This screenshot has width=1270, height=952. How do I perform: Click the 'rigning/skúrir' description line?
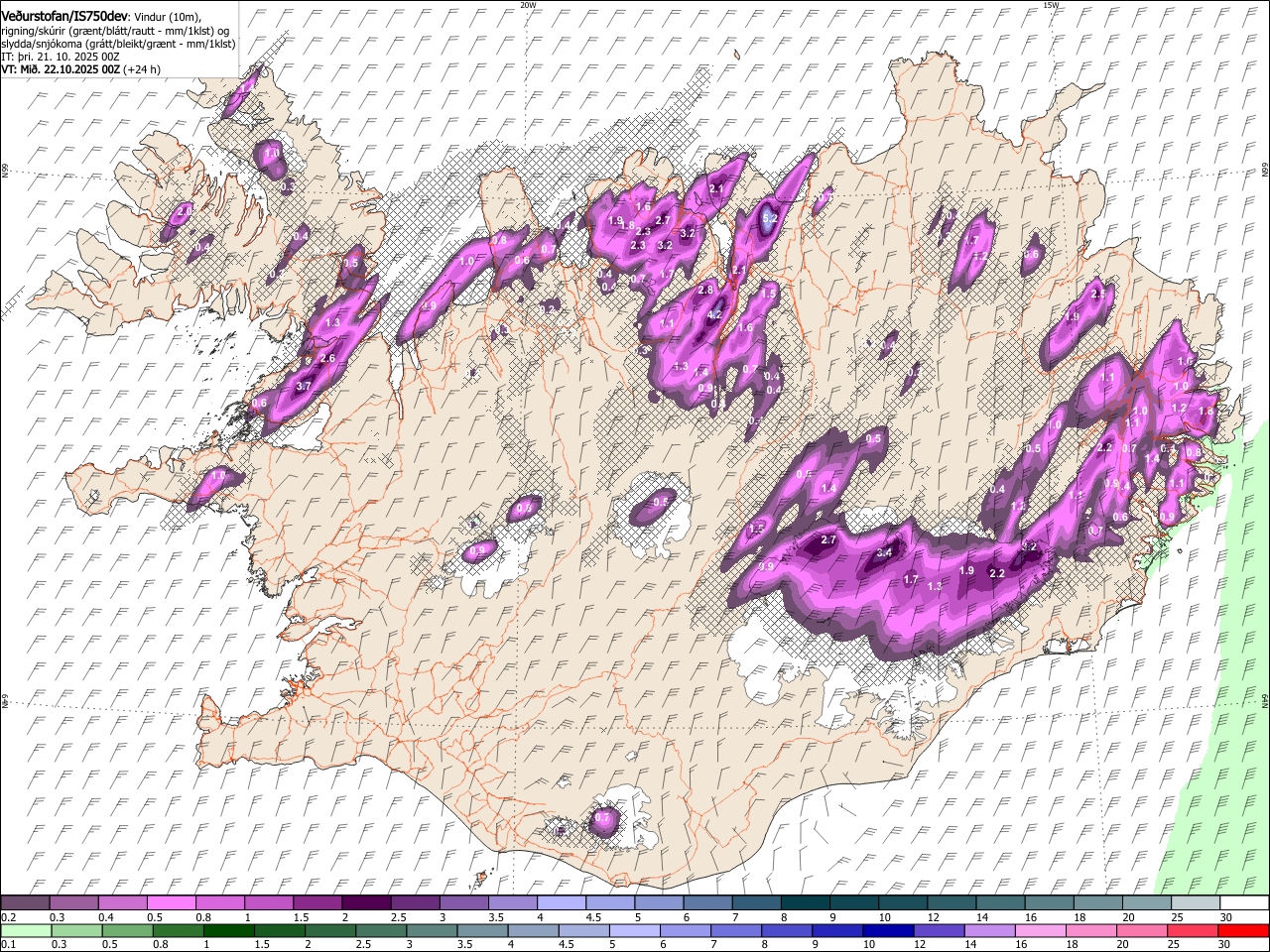117,30
